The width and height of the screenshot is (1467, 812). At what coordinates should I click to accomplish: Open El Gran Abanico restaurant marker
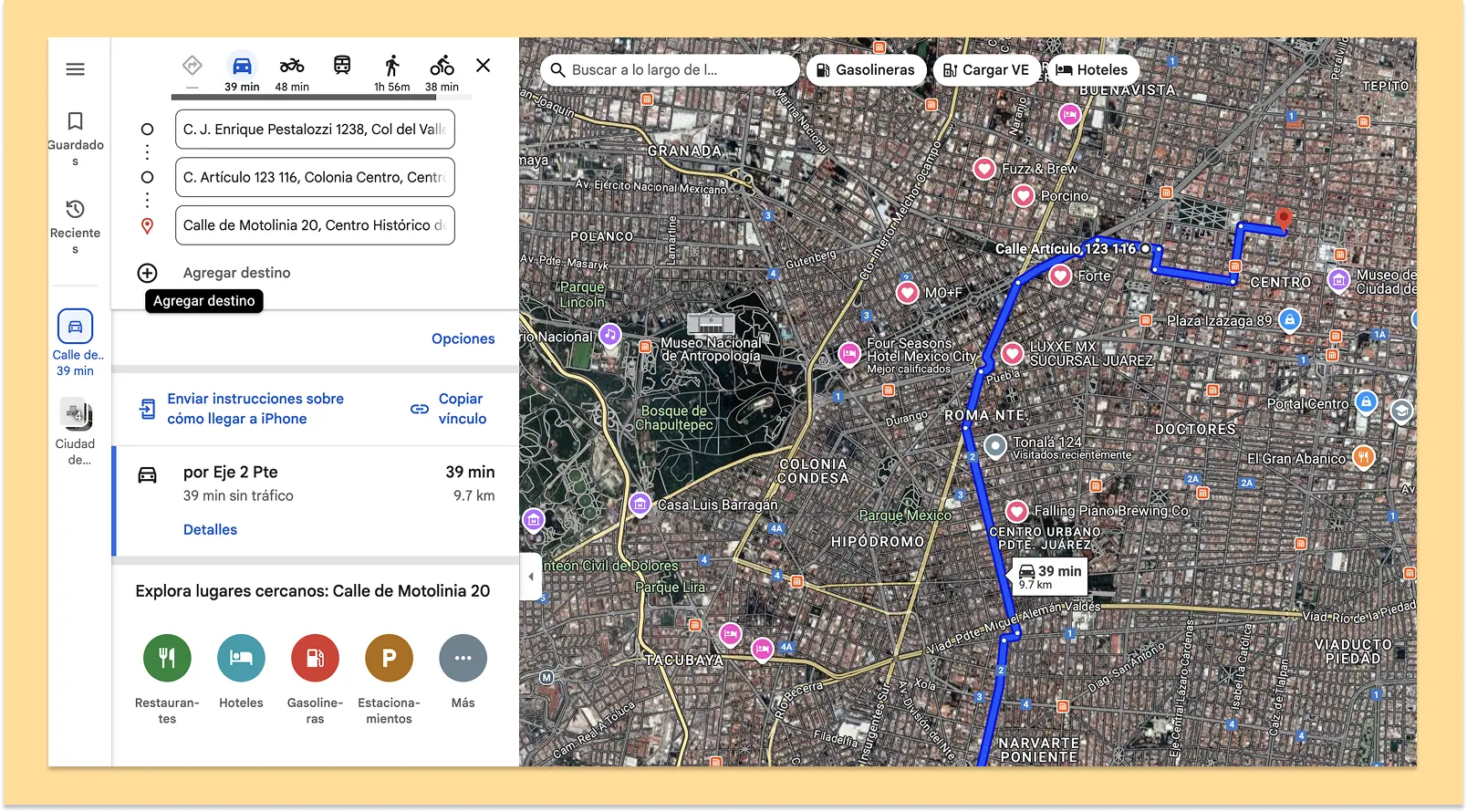point(1363,456)
